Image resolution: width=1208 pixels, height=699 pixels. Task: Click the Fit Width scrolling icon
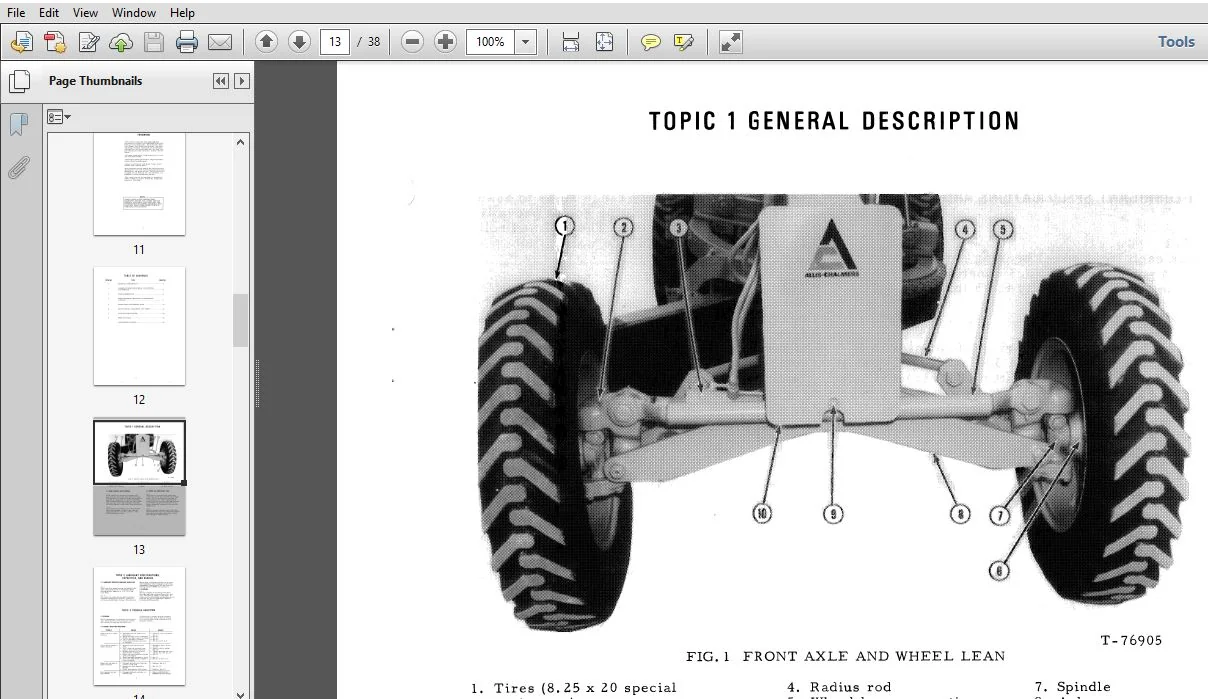571,42
